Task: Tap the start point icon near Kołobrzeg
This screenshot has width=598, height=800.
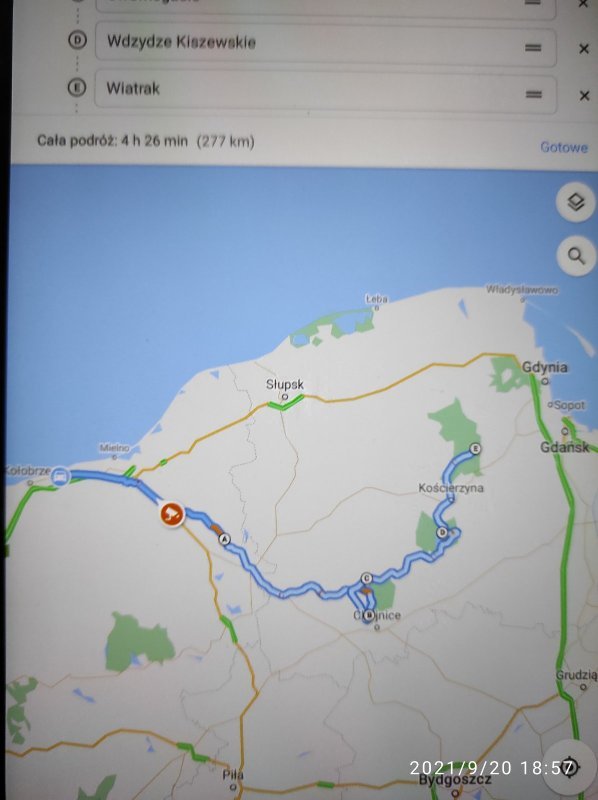Action: click(x=60, y=476)
